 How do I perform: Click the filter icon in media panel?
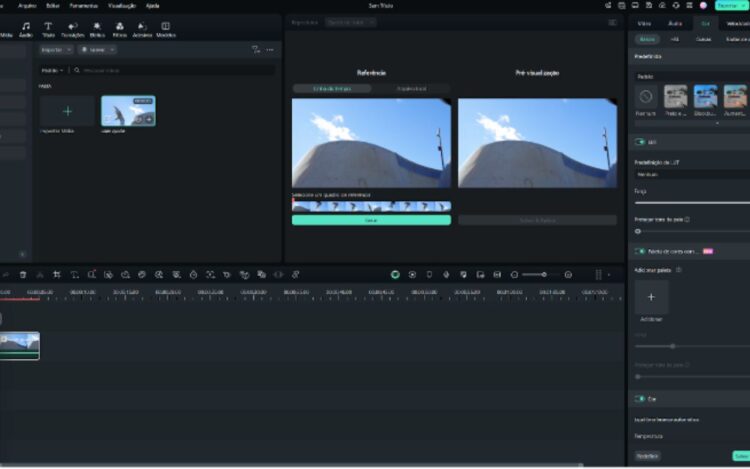(x=256, y=49)
